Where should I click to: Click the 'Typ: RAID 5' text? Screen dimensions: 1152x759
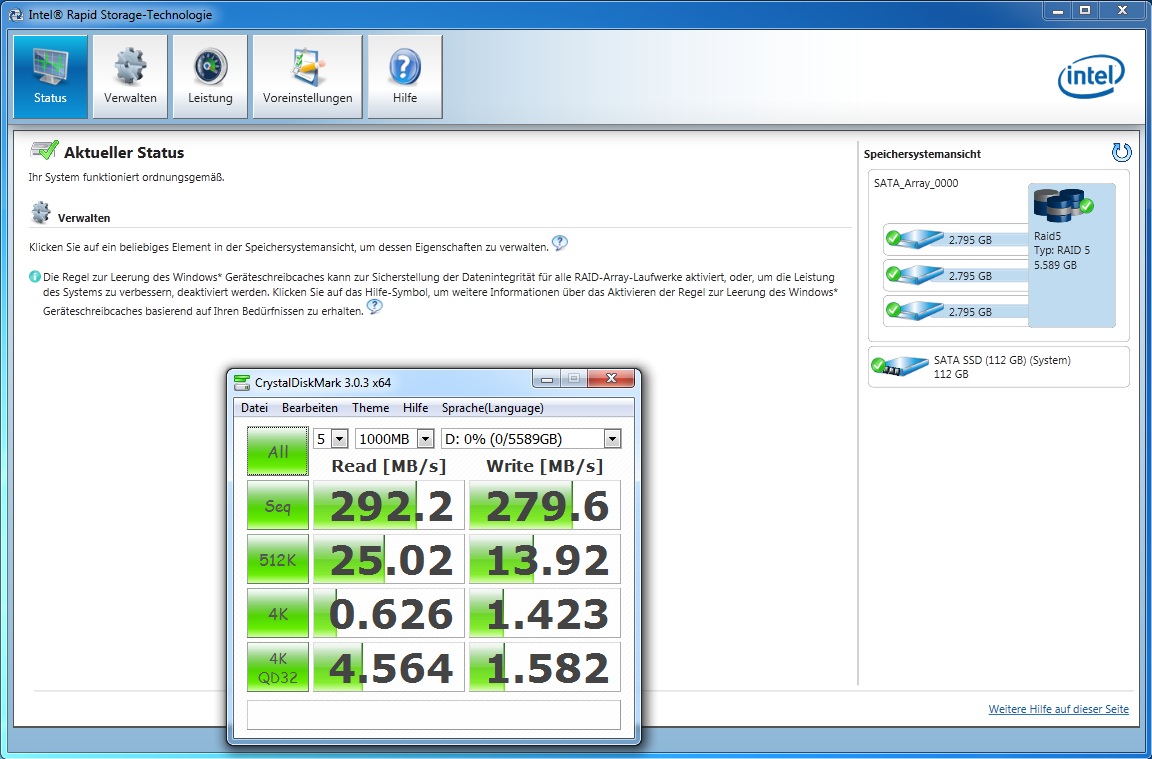1062,250
